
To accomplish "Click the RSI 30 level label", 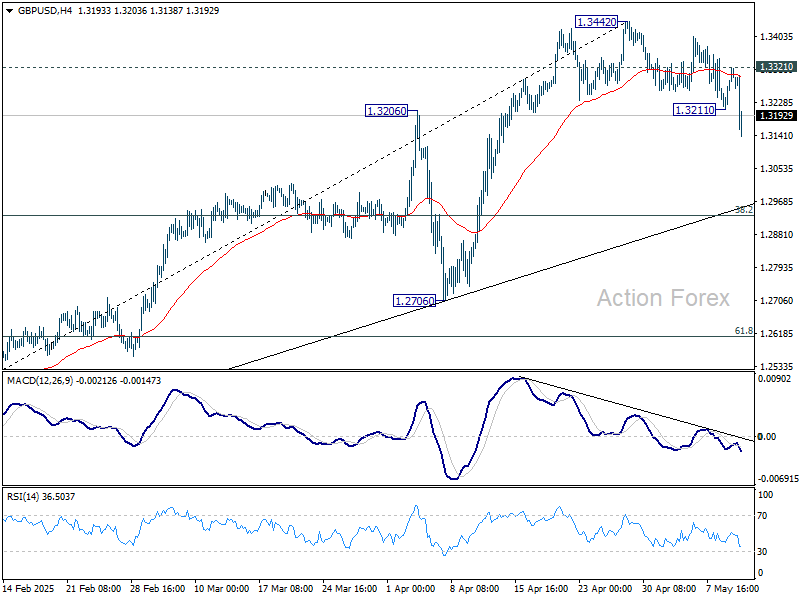I will tap(762, 552).
